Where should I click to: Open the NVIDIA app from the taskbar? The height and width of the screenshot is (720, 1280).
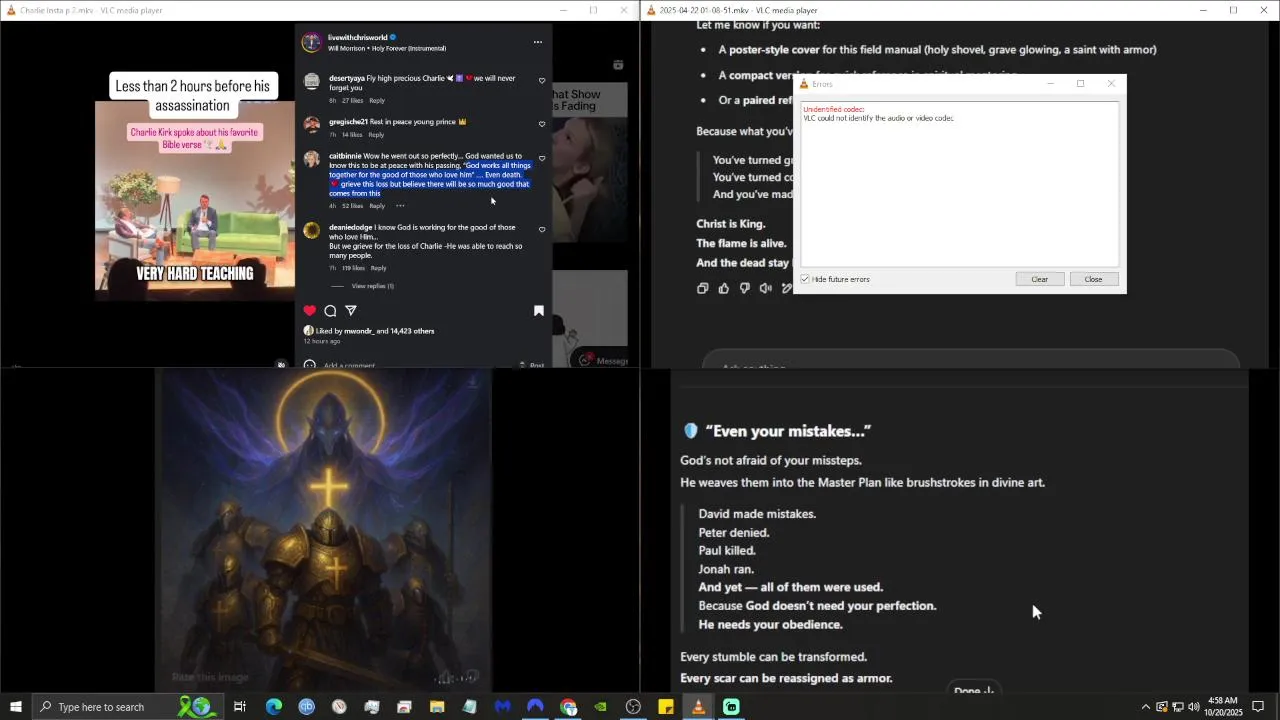pyautogui.click(x=600, y=707)
